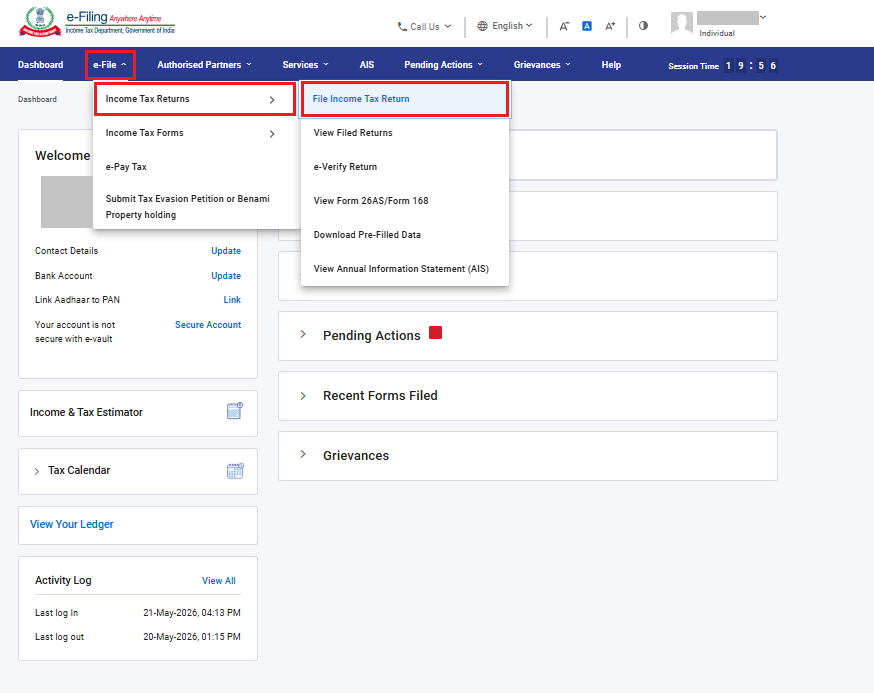Click the Last log out timestamp text
The image size is (874, 693).
(192, 637)
